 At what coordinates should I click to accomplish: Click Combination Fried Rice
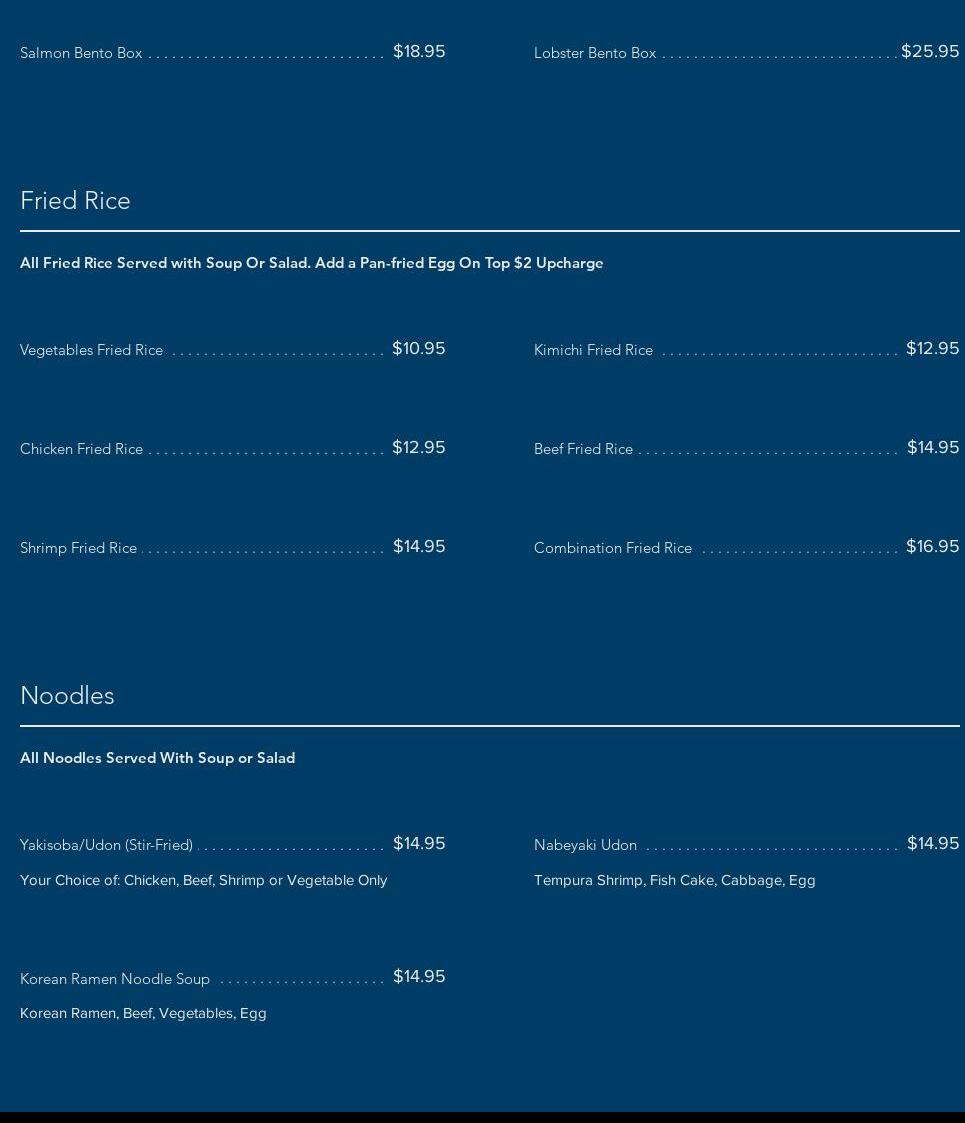click(613, 548)
